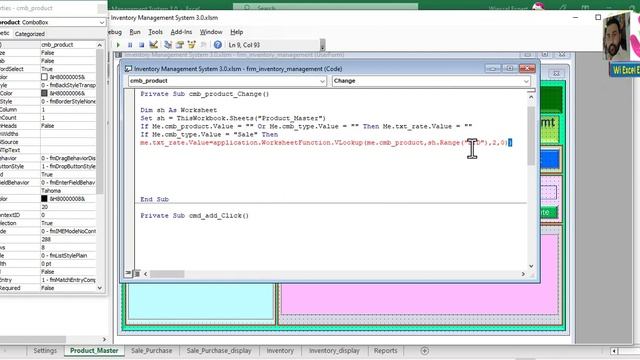
Task: Click code window horizontal scroll right arrow
Action: tap(523, 274)
